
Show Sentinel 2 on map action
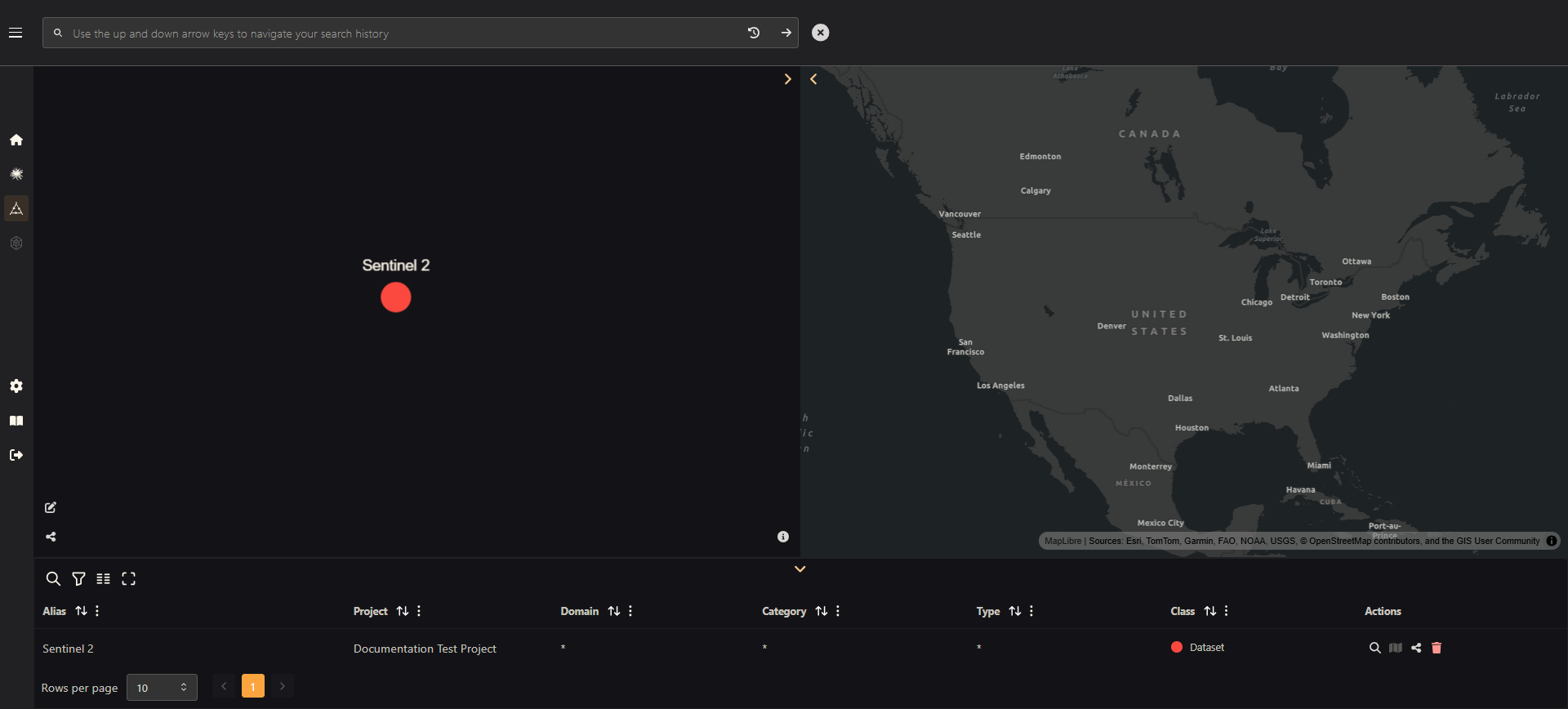click(x=1396, y=648)
